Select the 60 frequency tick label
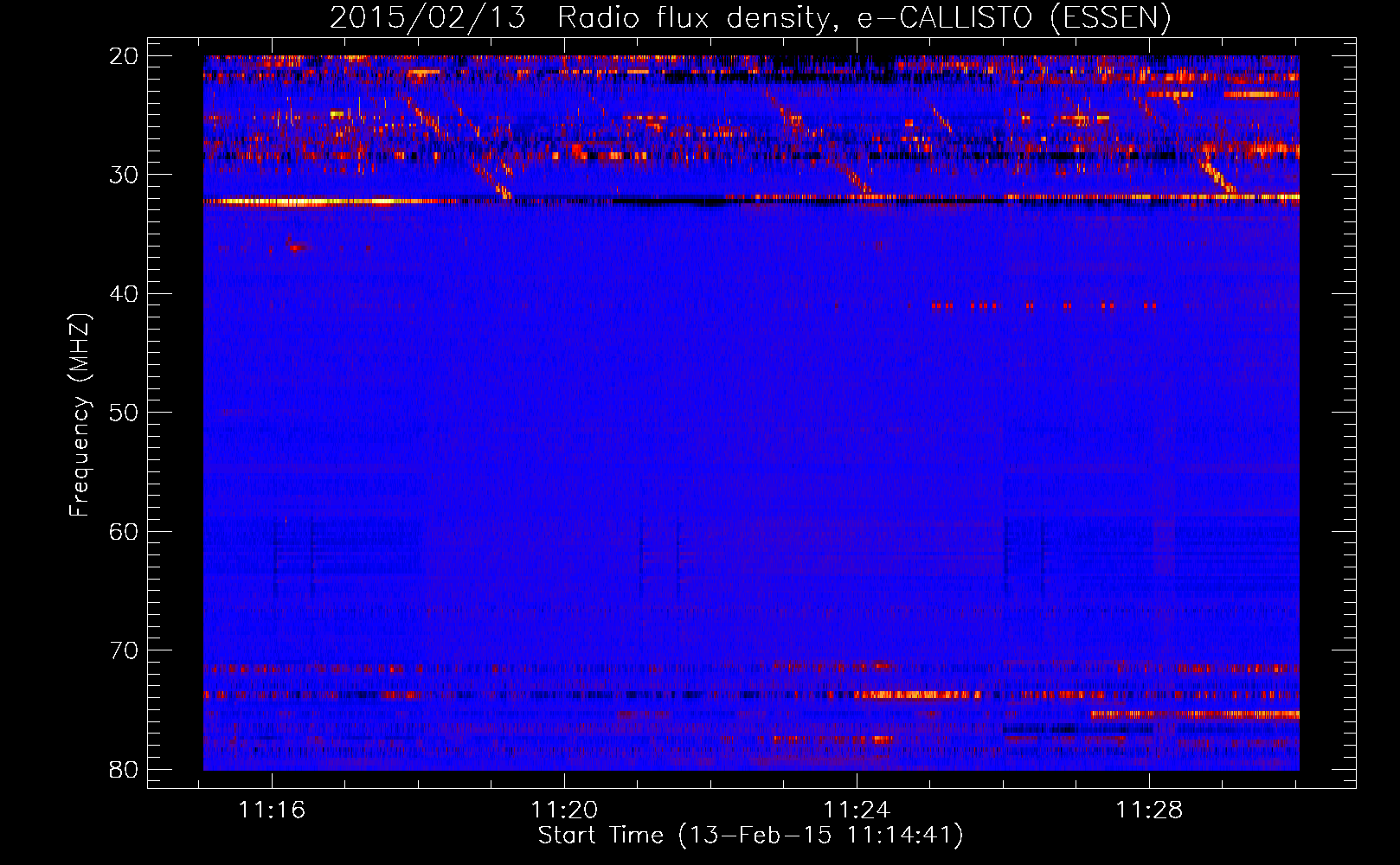The height and width of the screenshot is (865, 1400). click(124, 531)
